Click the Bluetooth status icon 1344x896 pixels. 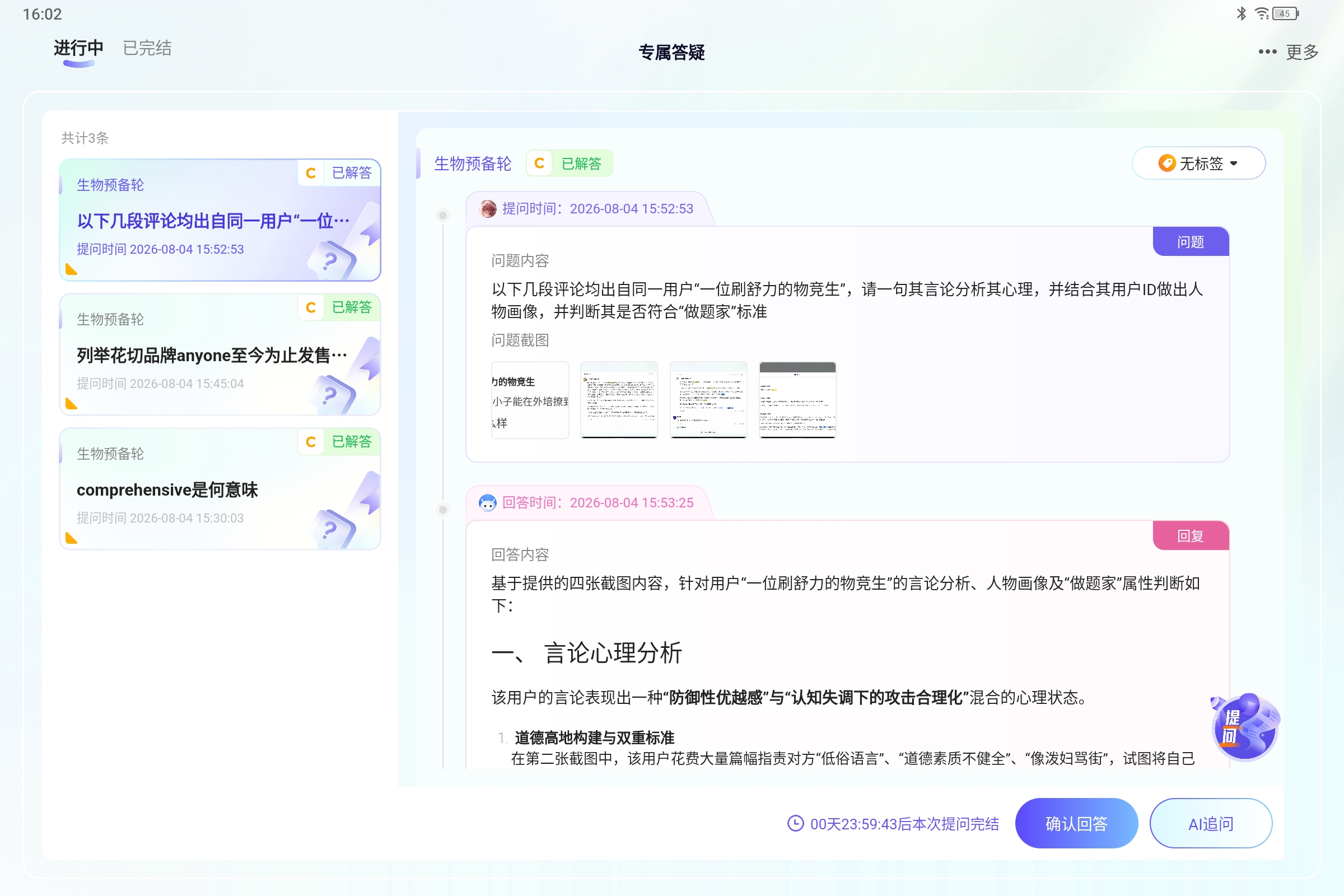pos(1241,13)
